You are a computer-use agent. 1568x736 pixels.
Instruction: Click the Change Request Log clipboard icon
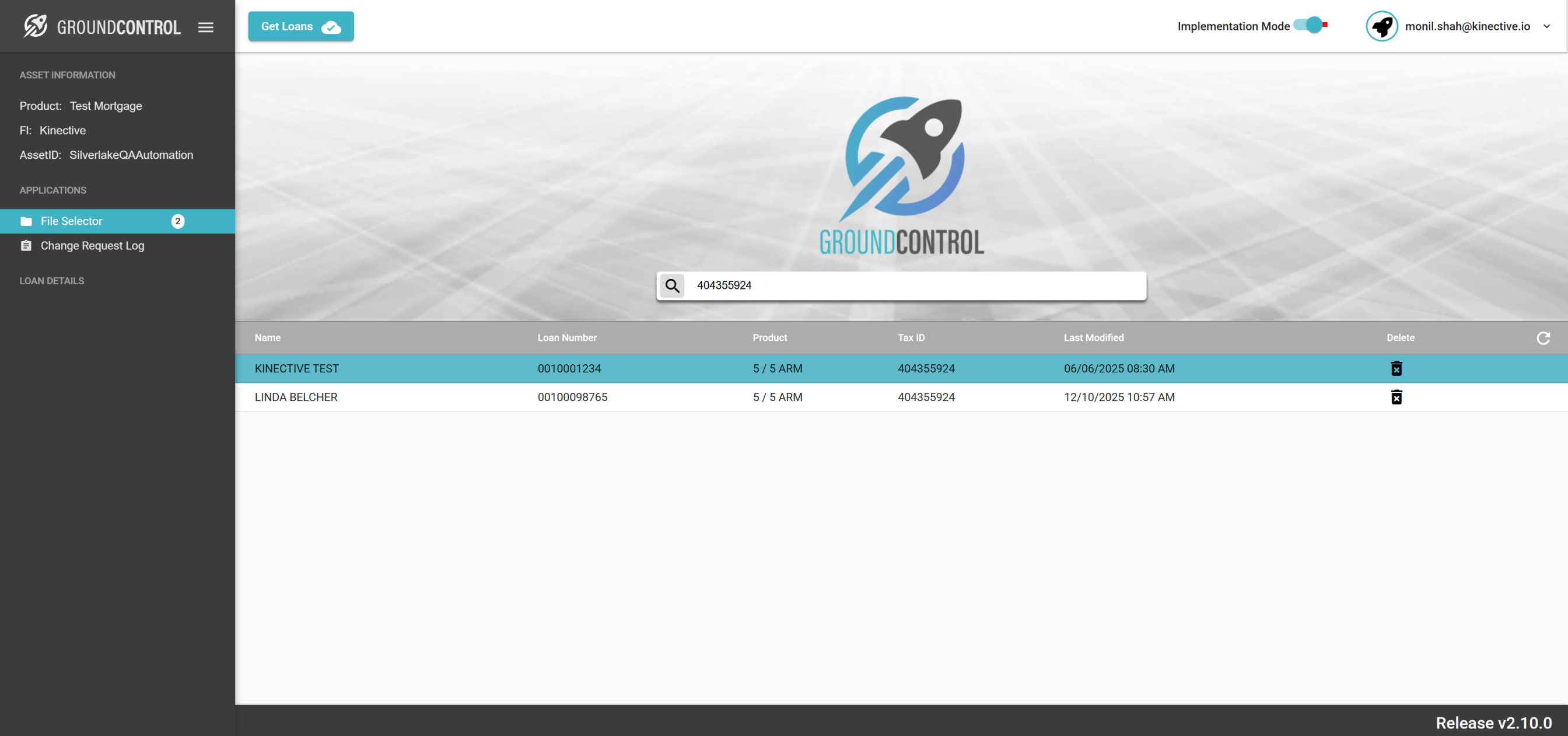[26, 246]
